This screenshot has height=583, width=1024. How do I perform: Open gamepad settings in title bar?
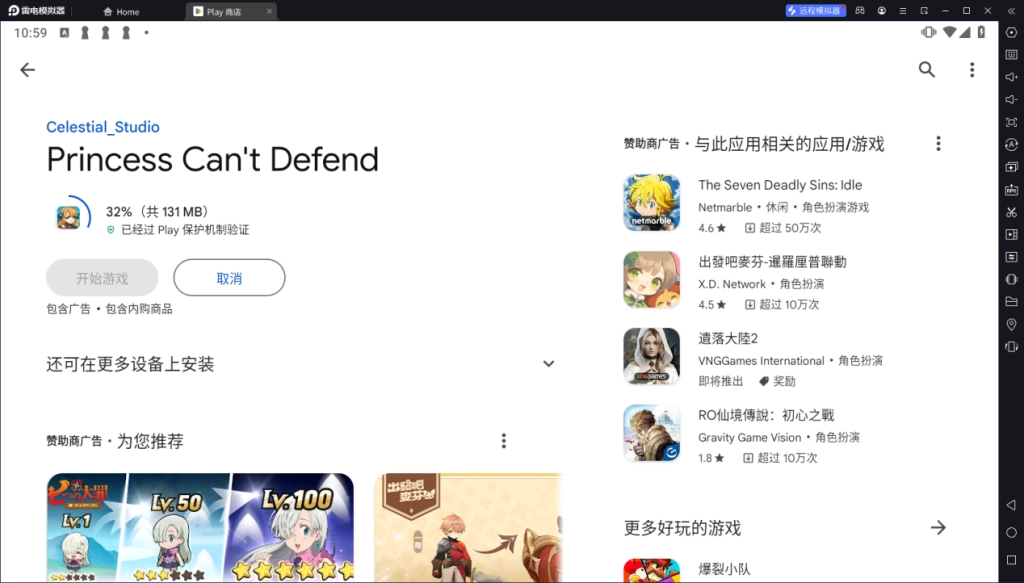point(860,10)
